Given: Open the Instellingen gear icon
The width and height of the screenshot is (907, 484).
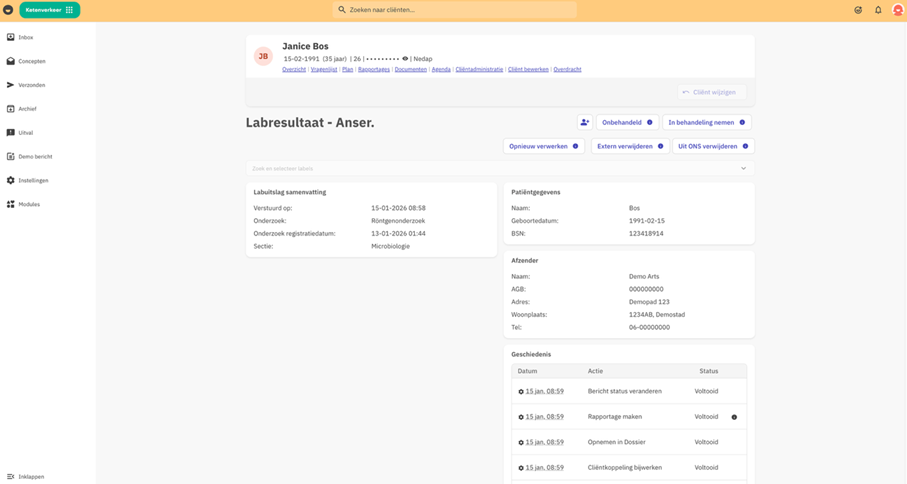Looking at the screenshot, I should pyautogui.click(x=10, y=180).
